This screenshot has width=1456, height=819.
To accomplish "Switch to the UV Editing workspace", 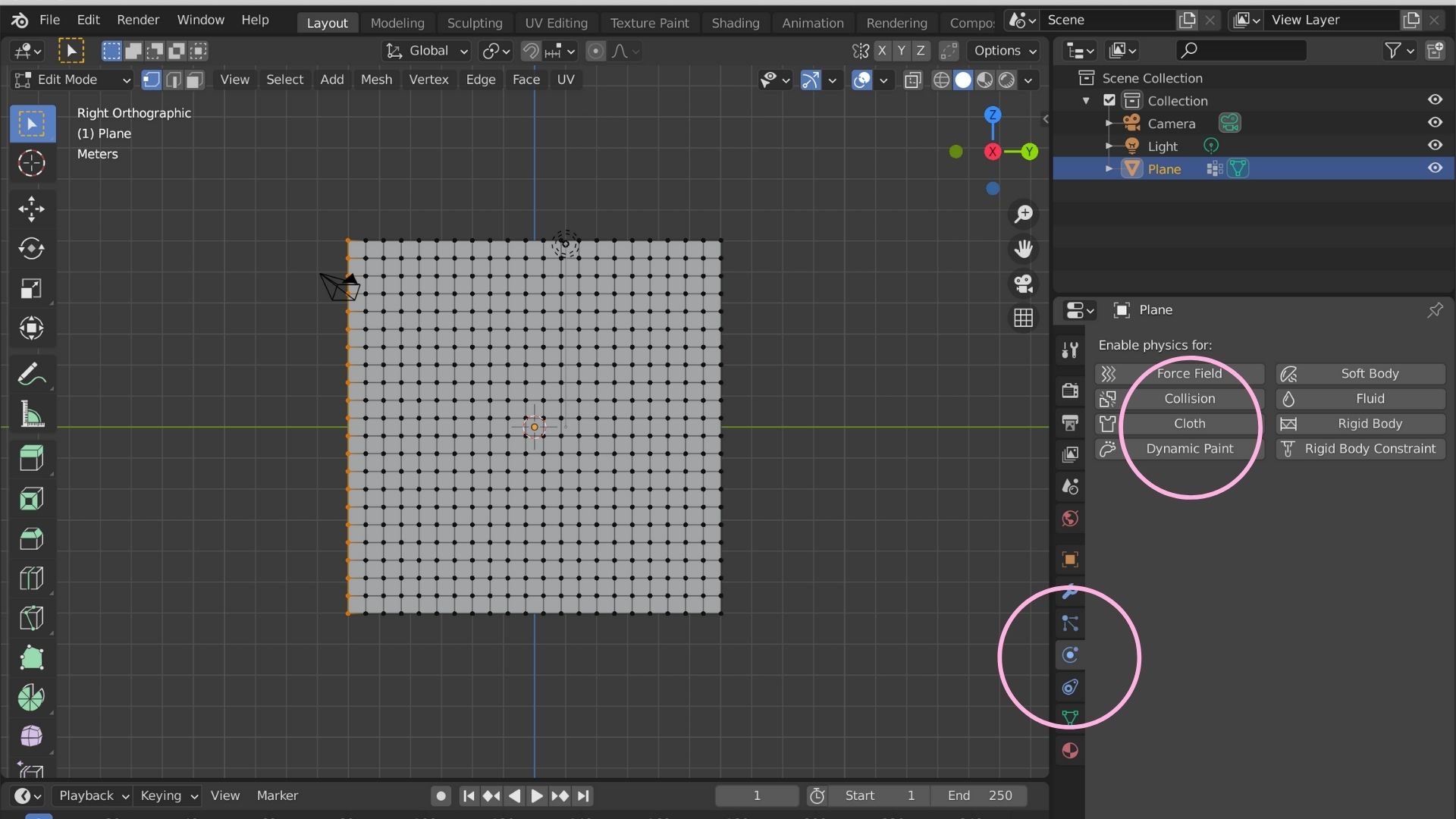I will 556,22.
